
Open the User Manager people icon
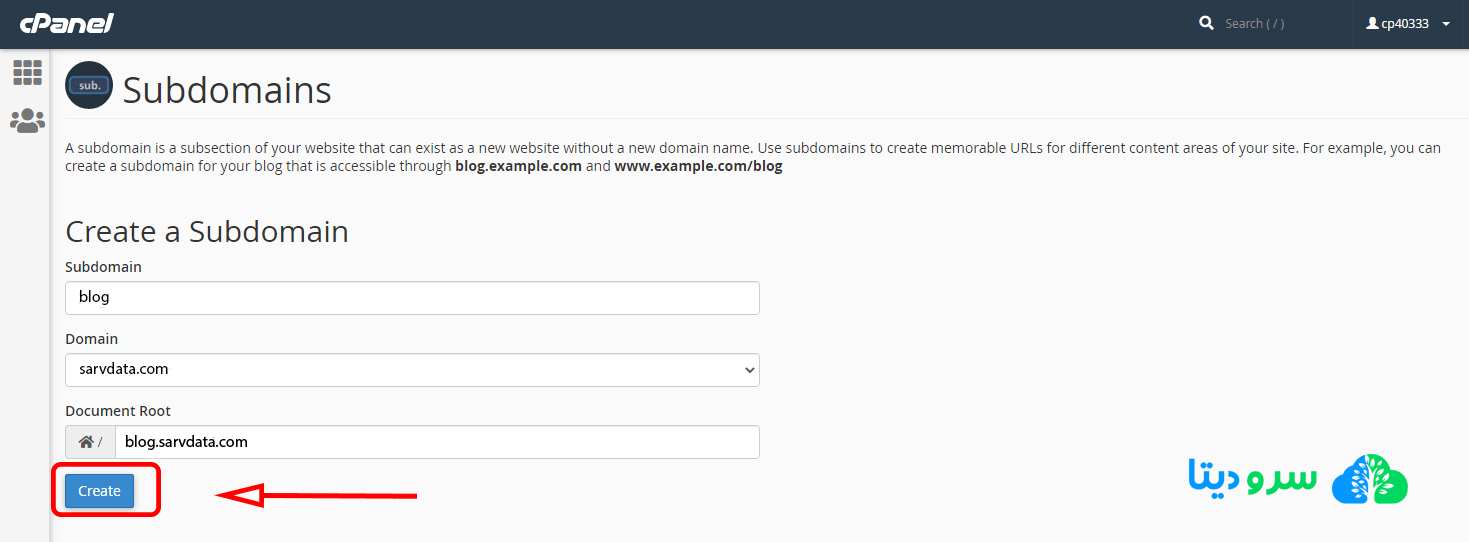pos(27,121)
